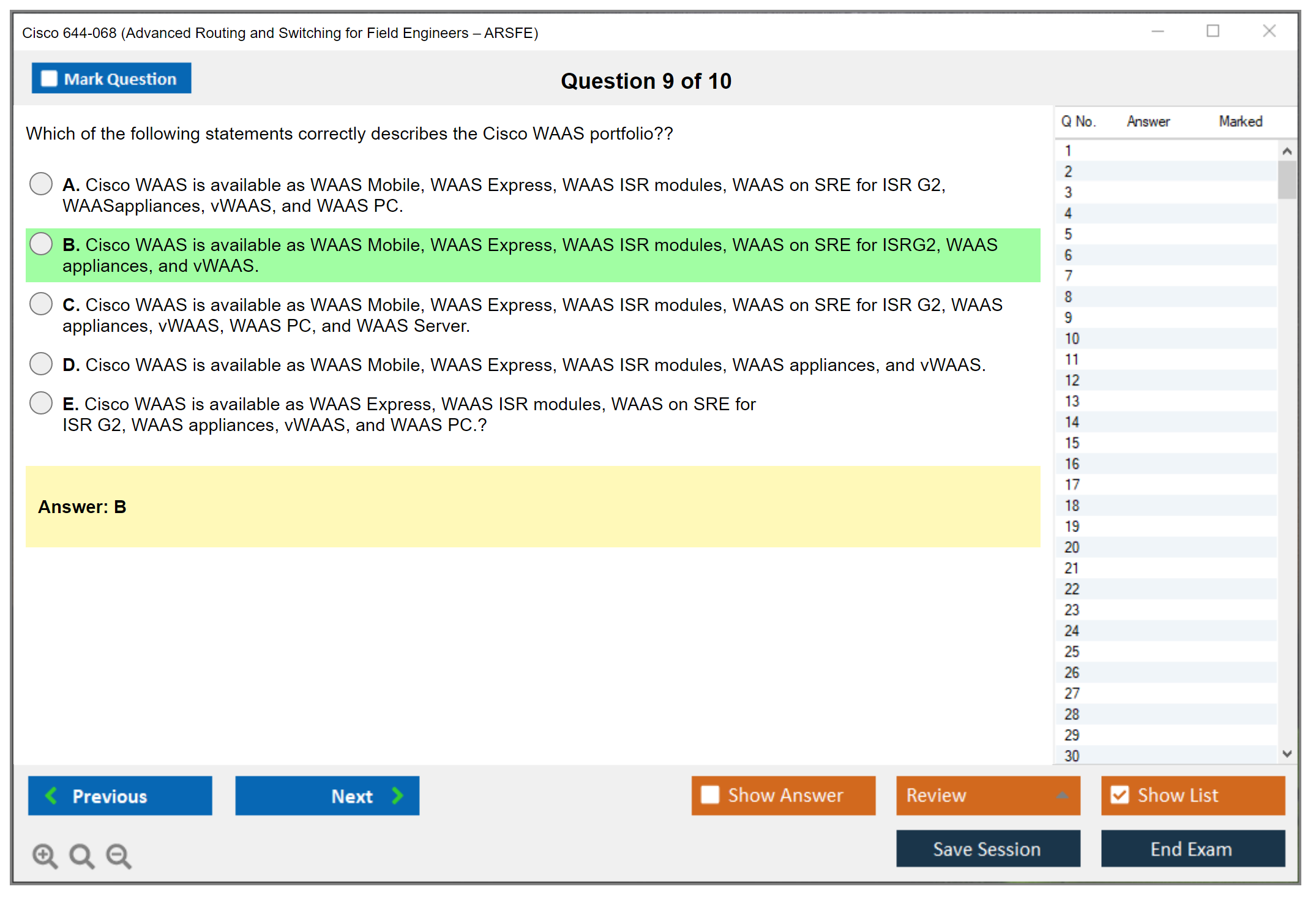Click the green right arrow on Next
The height and width of the screenshot is (900, 1316).
(x=398, y=795)
